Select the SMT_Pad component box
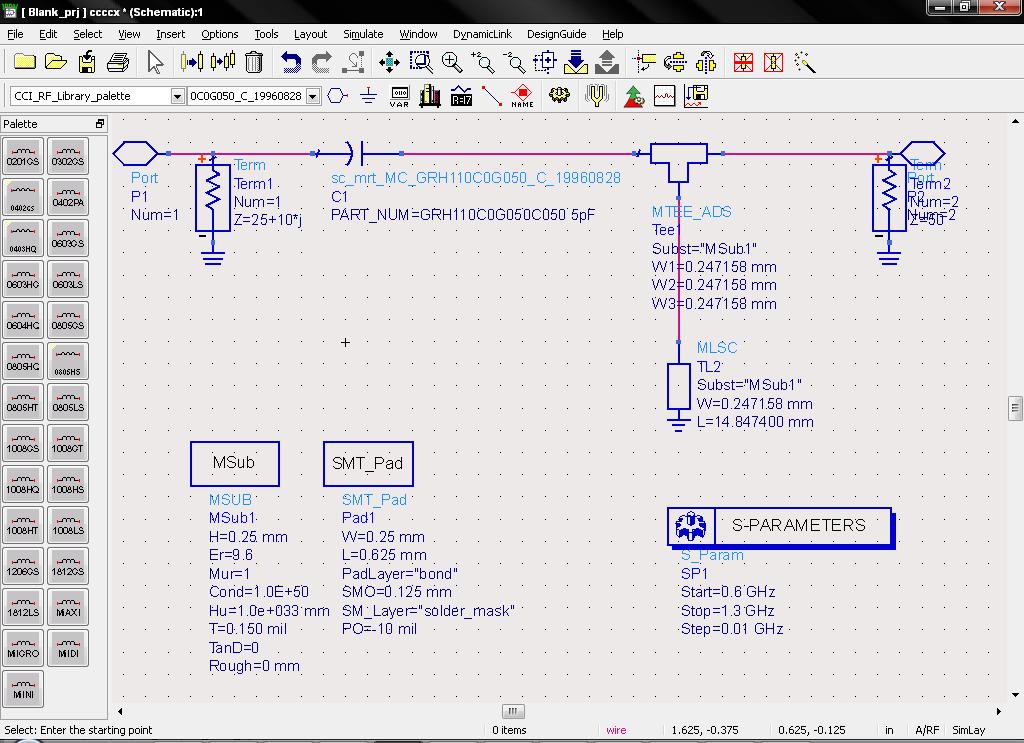This screenshot has height=743, width=1024. click(x=368, y=464)
